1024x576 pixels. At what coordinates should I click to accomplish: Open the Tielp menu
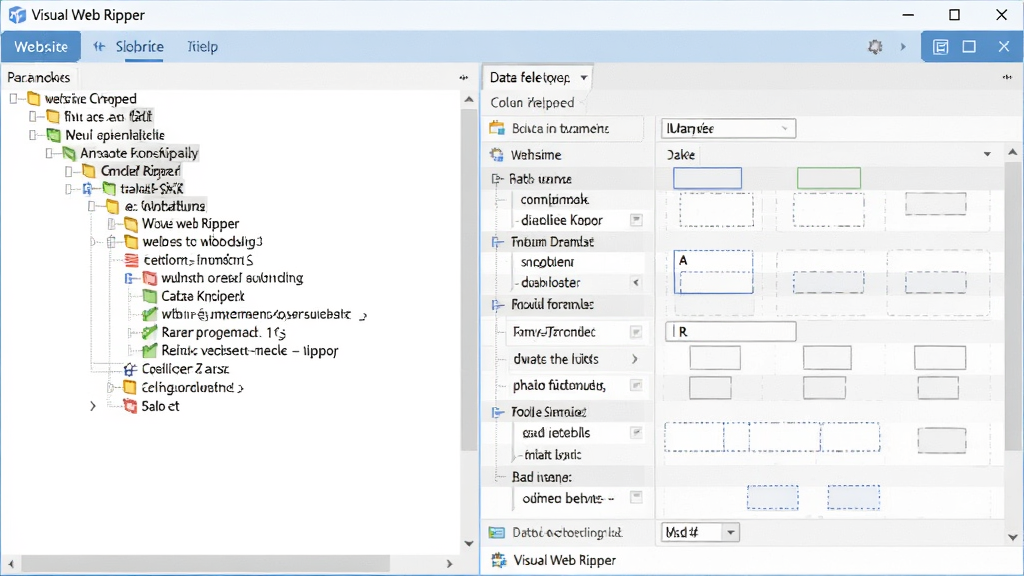(202, 47)
